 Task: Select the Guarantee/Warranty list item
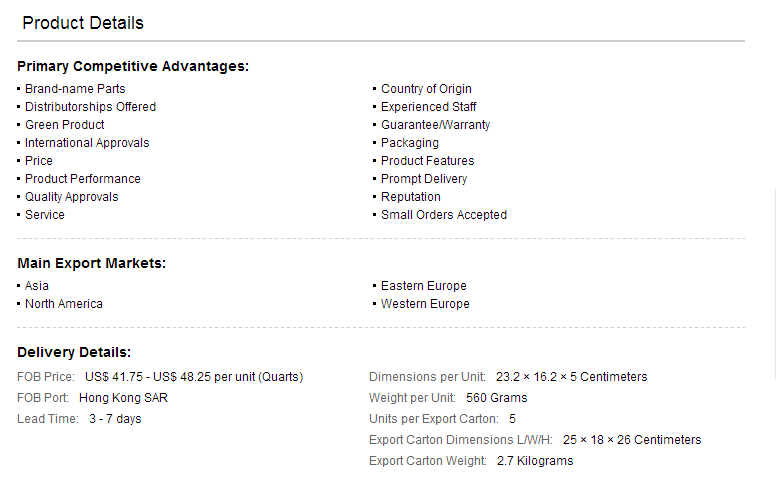pyautogui.click(x=436, y=125)
